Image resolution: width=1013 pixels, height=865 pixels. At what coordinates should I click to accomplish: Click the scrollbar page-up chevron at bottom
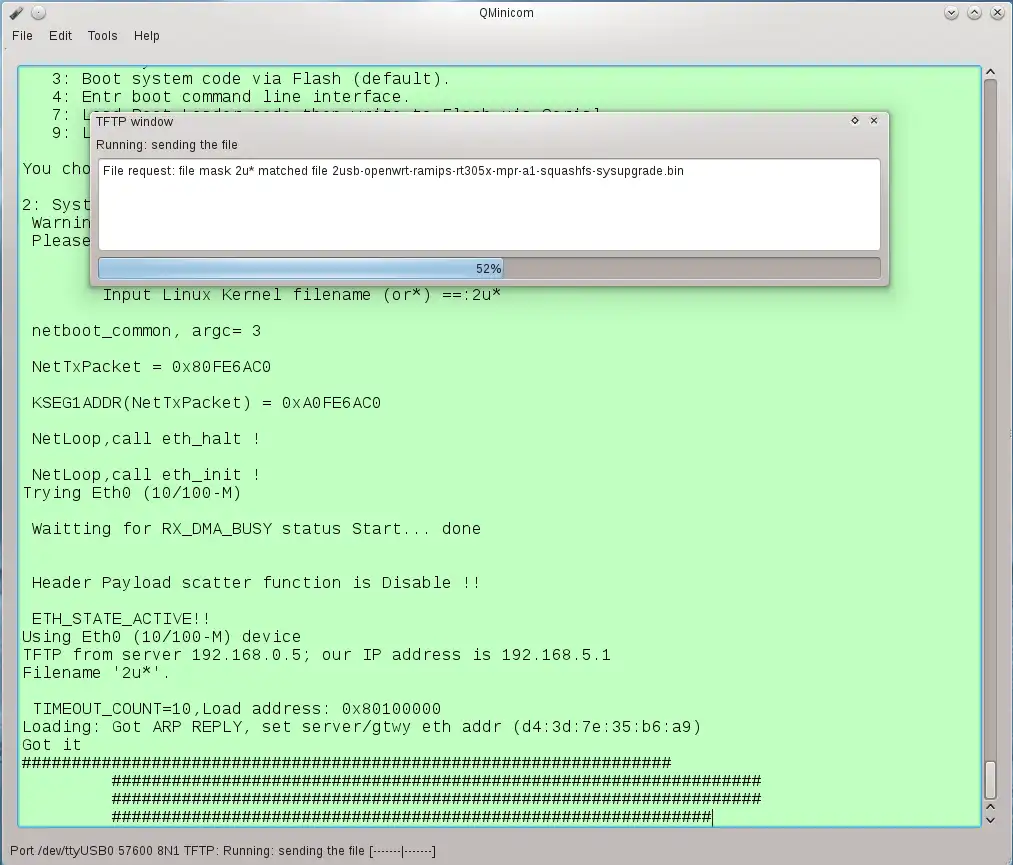(990, 807)
